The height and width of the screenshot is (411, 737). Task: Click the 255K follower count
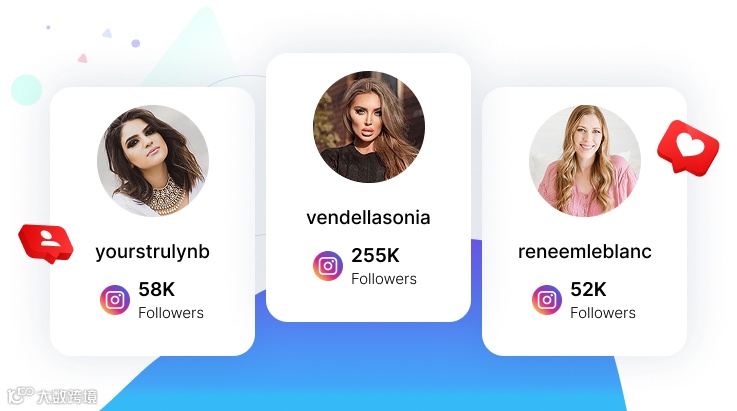tap(376, 255)
